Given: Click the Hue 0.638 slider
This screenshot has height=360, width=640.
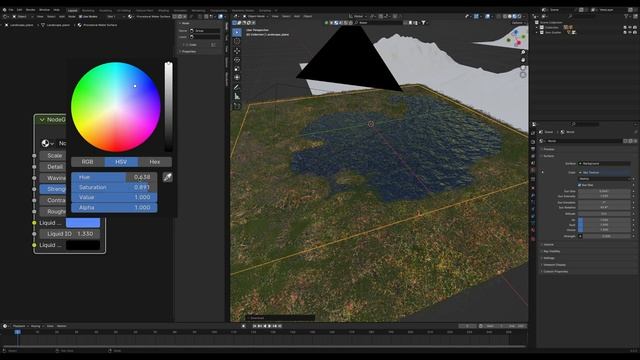Looking at the screenshot, I should click(x=114, y=177).
